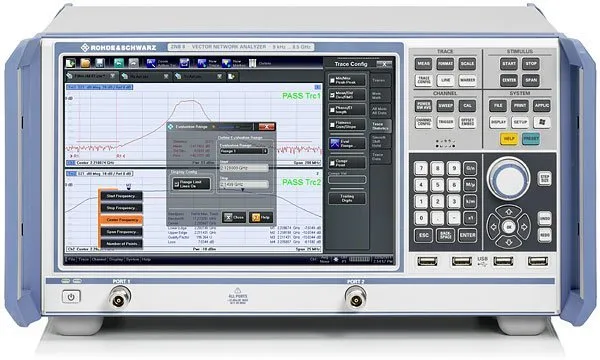Click the Zoom magnifier toolbar icon

tap(151, 63)
